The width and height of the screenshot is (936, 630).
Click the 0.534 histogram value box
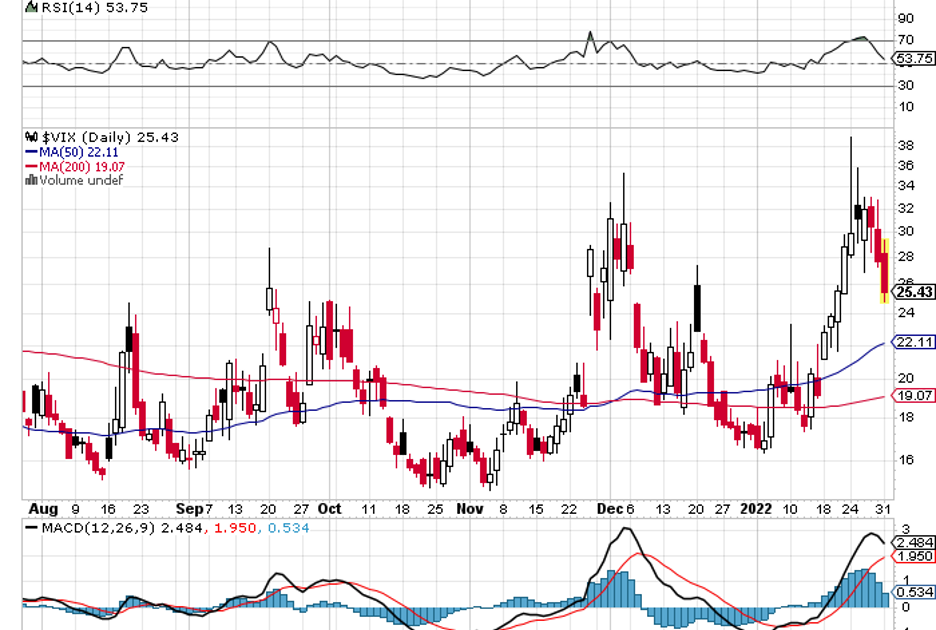coord(914,592)
